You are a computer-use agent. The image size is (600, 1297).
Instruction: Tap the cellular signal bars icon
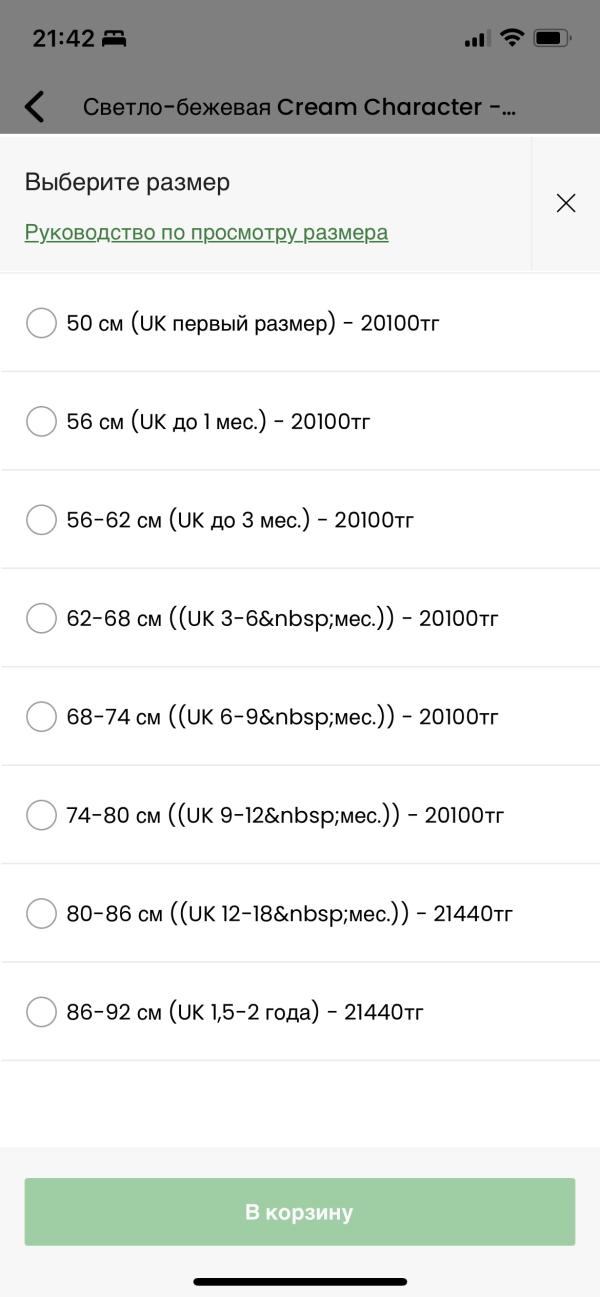477,39
